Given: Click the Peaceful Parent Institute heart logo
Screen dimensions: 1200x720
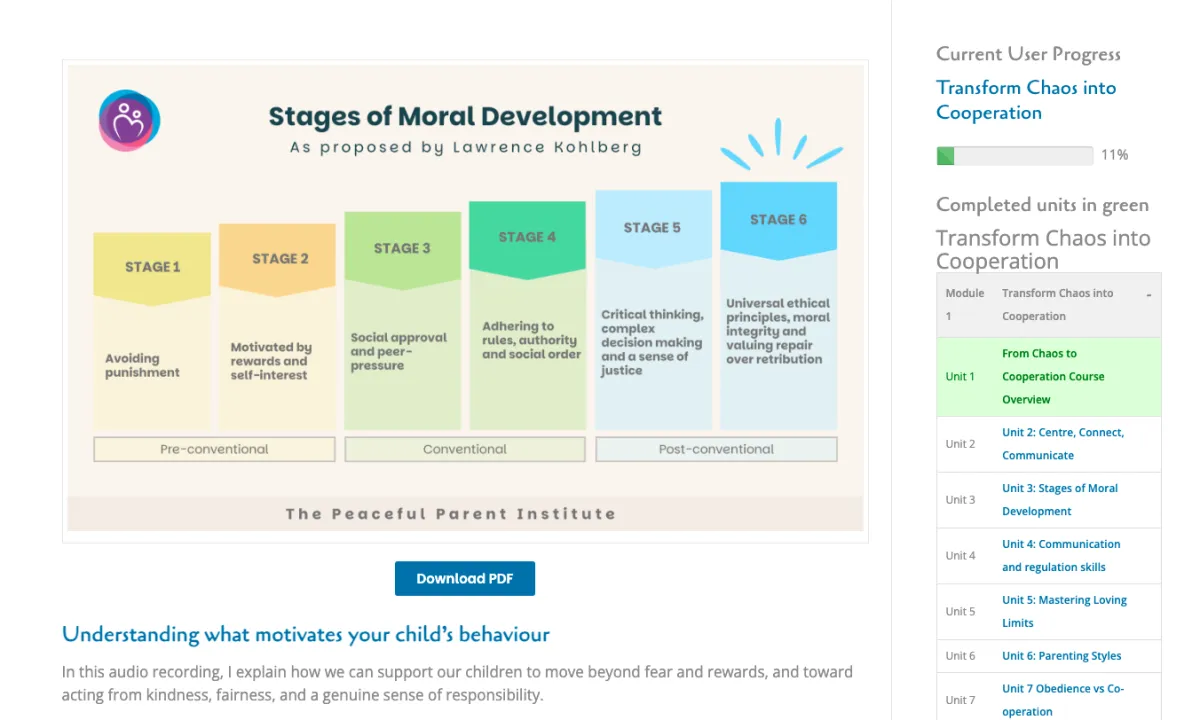Looking at the screenshot, I should [x=129, y=120].
